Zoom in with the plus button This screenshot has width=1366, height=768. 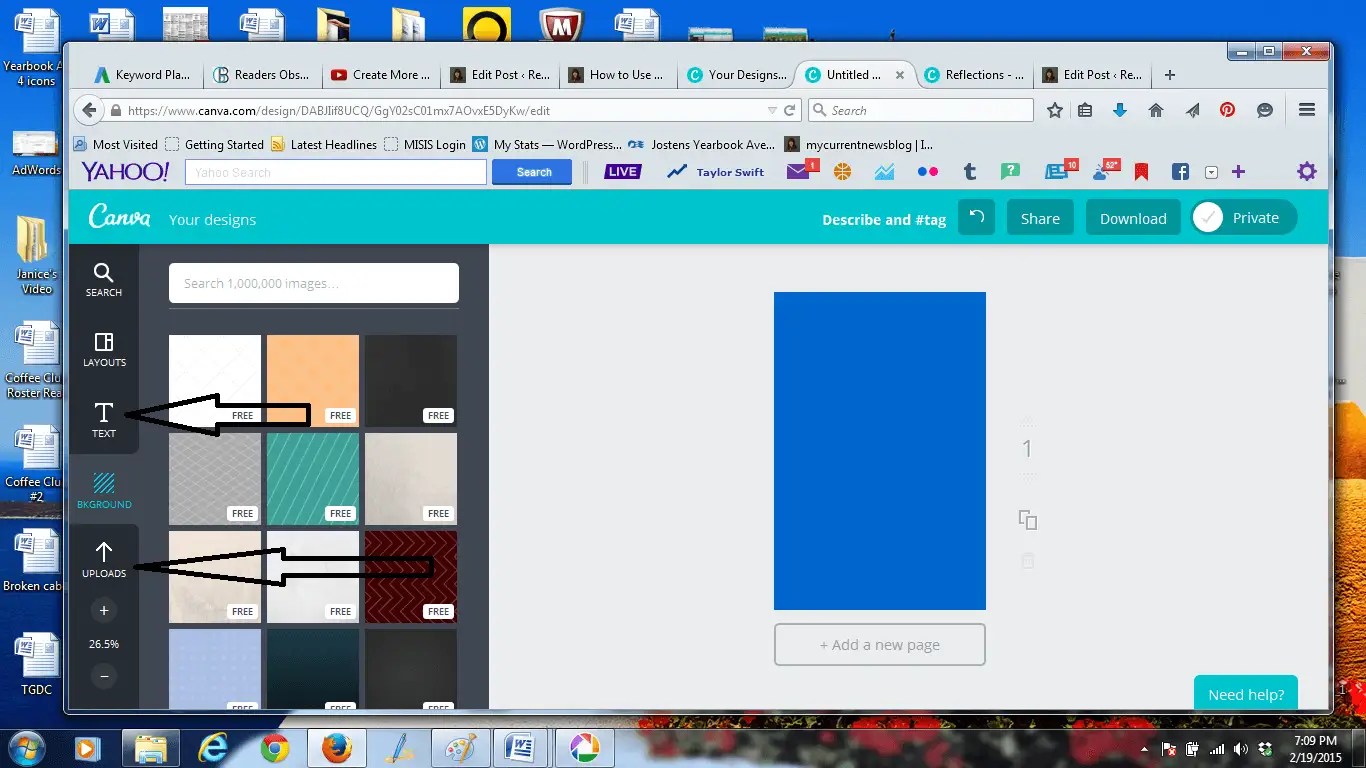(x=104, y=610)
